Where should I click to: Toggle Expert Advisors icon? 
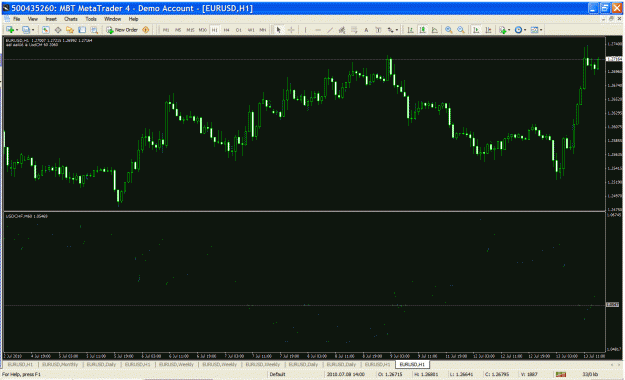[x=145, y=30]
